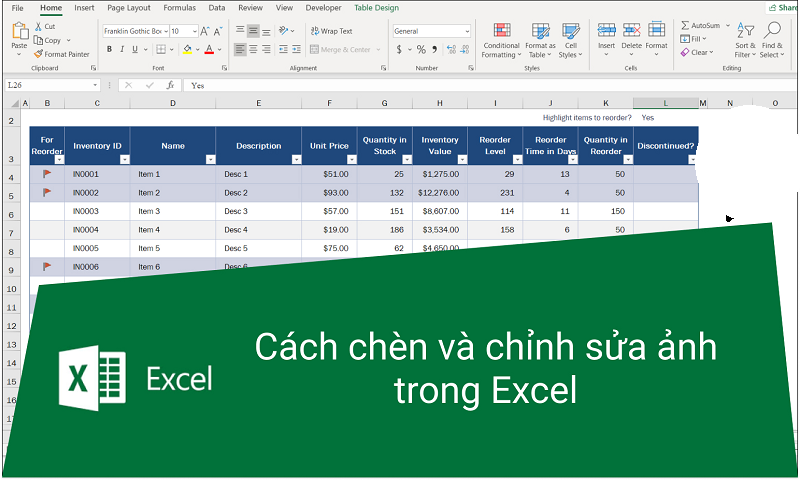Switch to the Insert tab
Image resolution: width=800 pixels, height=480 pixels.
[x=84, y=8]
